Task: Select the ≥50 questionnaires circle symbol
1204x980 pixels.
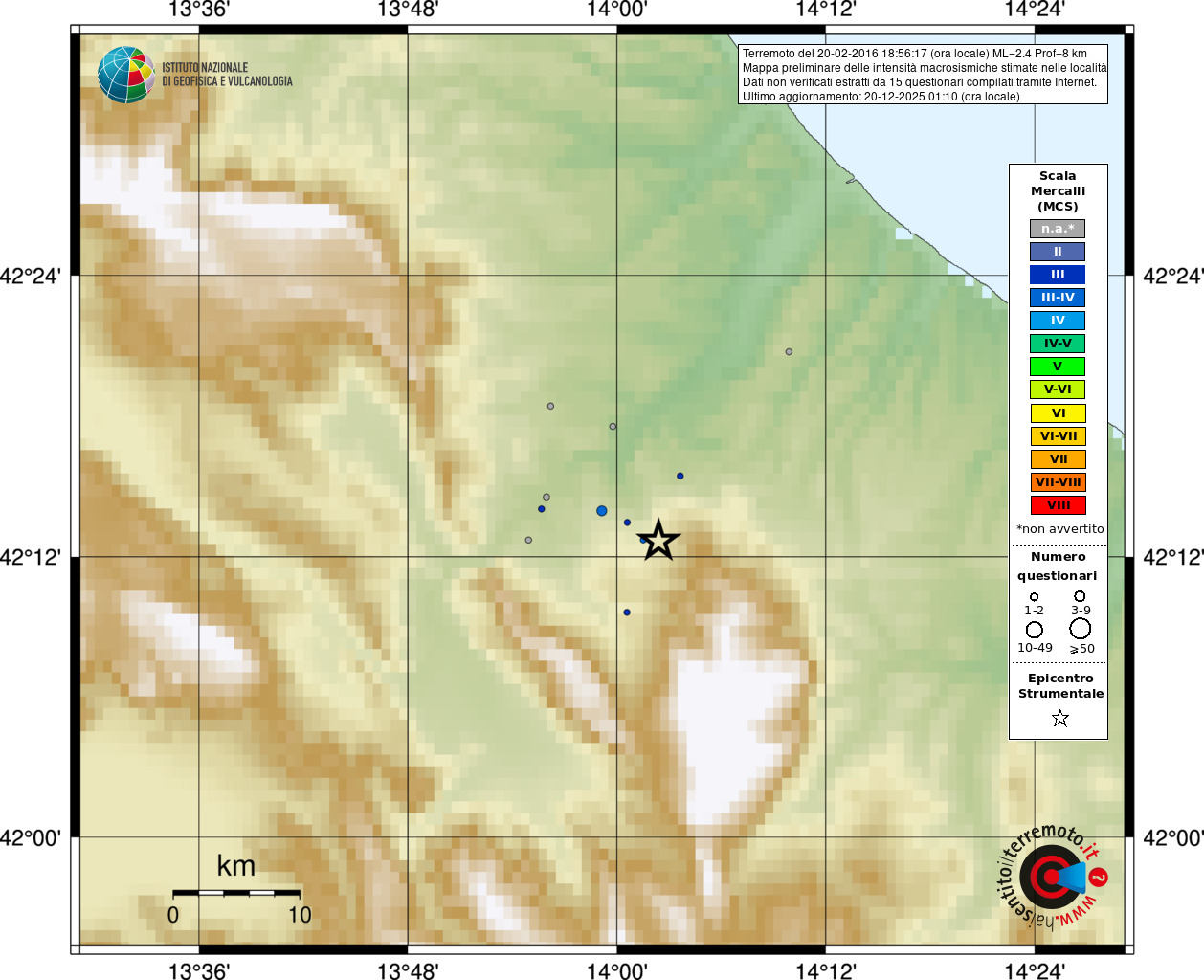Action: [1081, 629]
